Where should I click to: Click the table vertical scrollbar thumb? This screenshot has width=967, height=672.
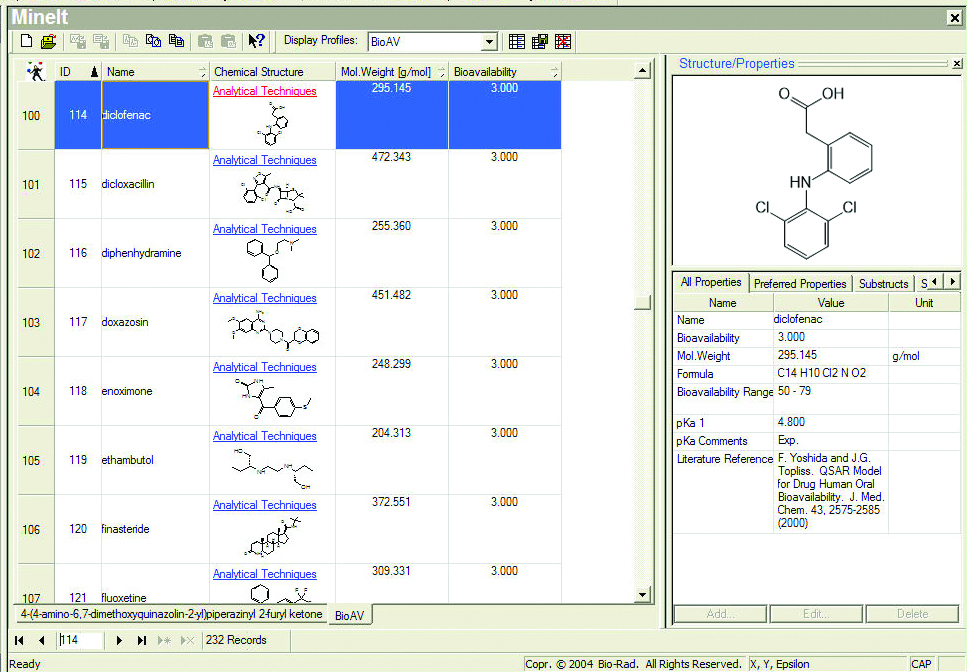click(x=643, y=304)
